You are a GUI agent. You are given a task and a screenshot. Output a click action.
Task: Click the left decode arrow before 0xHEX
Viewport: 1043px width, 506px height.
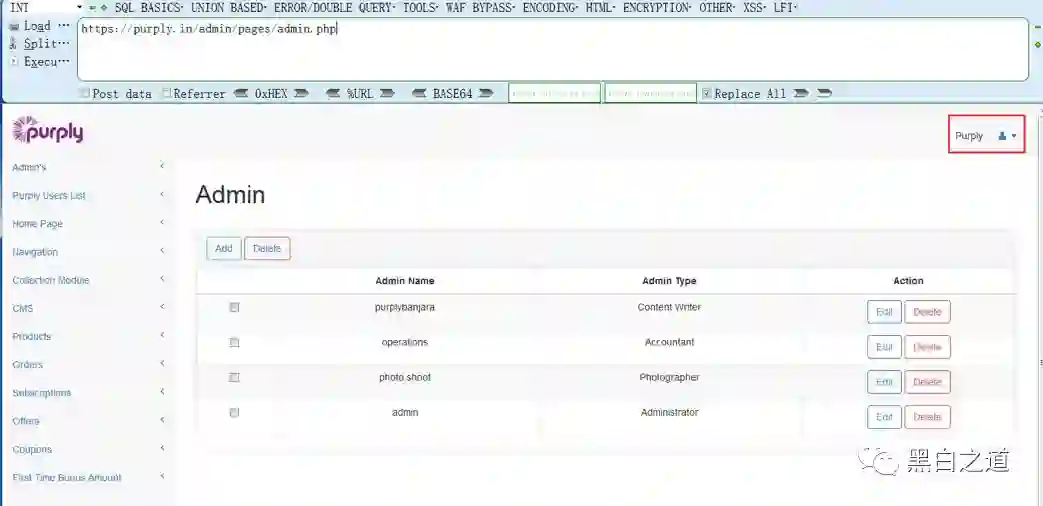(241, 93)
